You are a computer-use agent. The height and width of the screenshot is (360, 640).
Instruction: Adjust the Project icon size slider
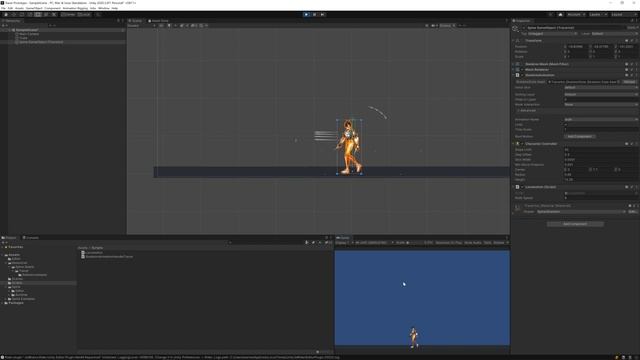pos(323,352)
